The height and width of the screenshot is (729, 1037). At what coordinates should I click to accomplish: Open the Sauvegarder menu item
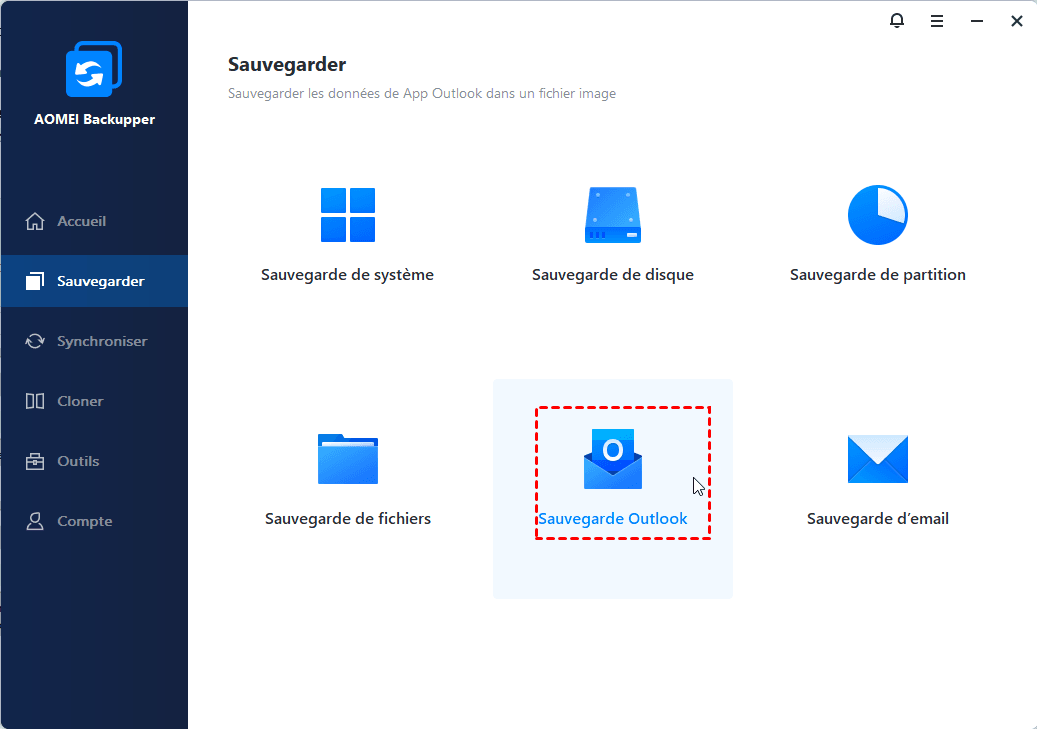pos(94,281)
